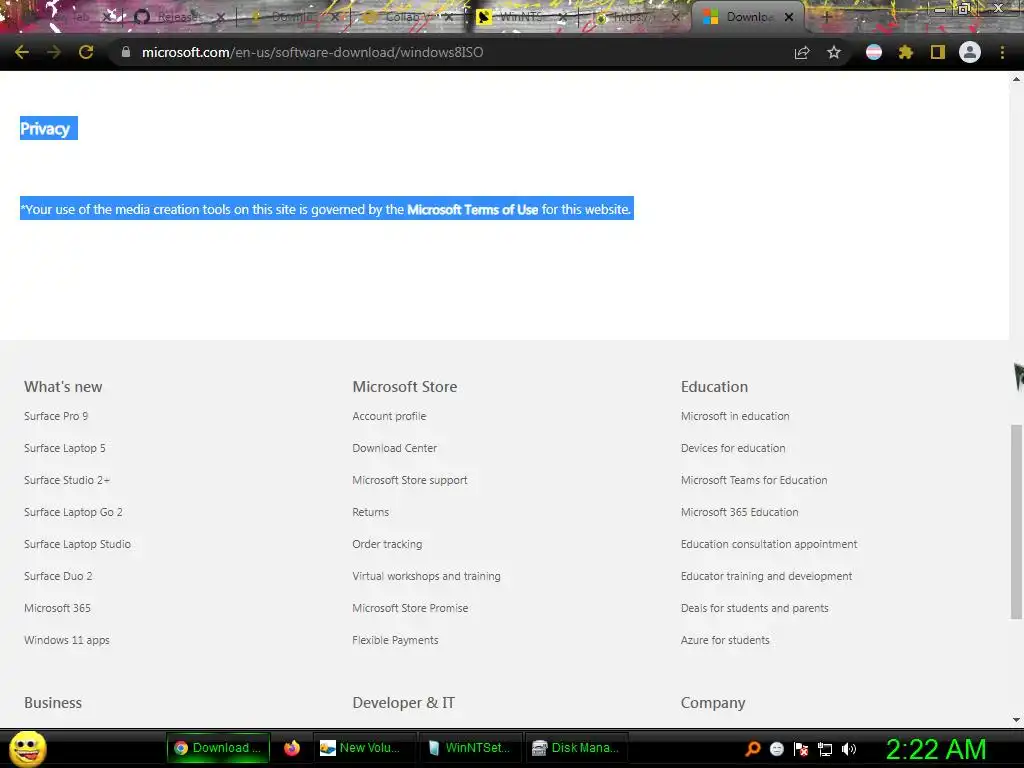1024x768 pixels.
Task: Open the Microsoft Store support link
Action: [x=409, y=480]
